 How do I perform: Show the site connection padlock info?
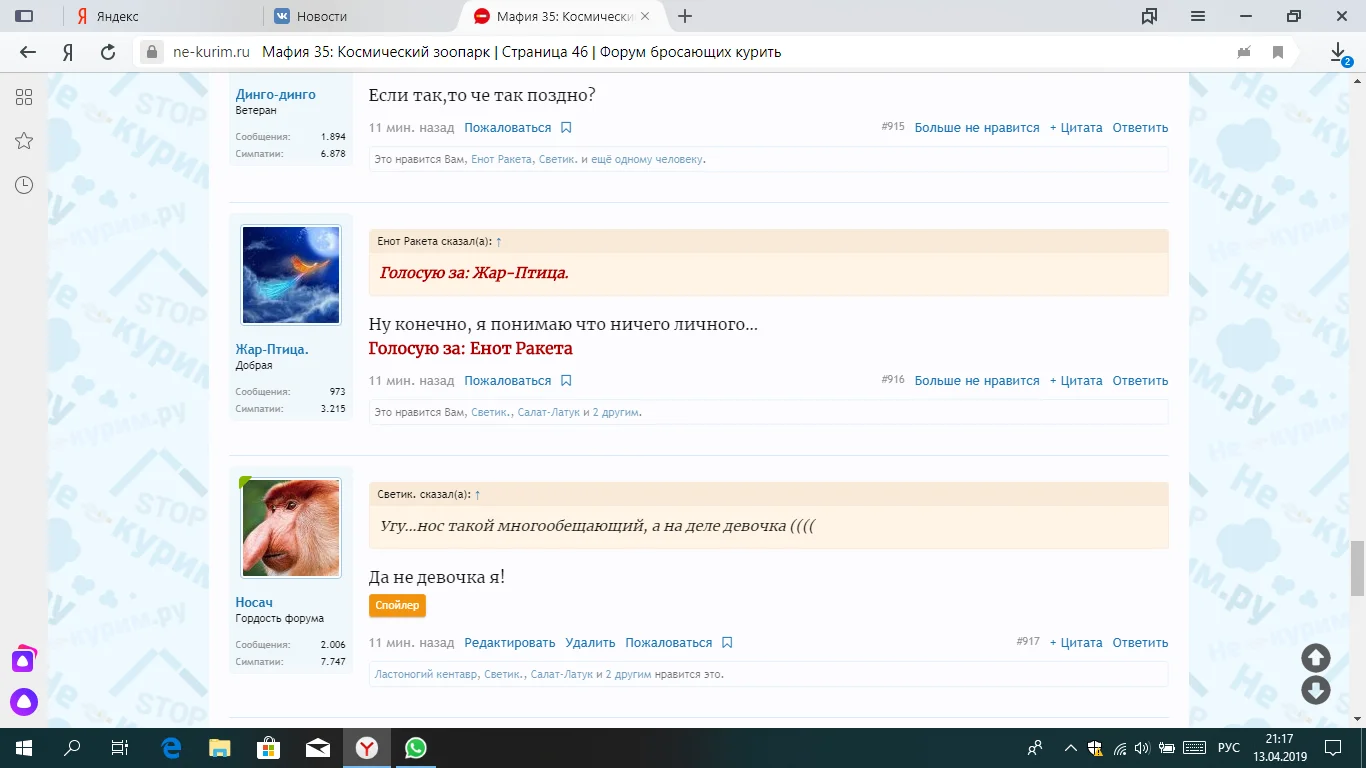152,52
